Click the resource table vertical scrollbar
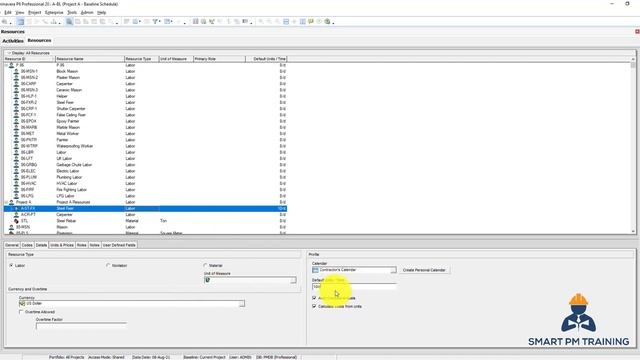Image resolution: width=640 pixels, height=360 pixels. [x=633, y=147]
